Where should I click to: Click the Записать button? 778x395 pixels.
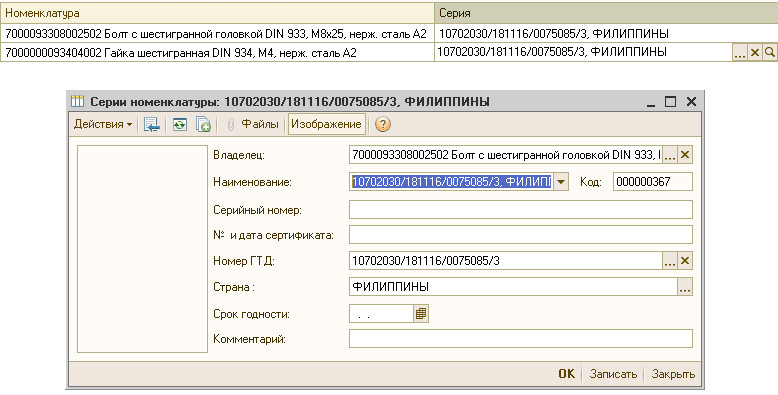[613, 374]
